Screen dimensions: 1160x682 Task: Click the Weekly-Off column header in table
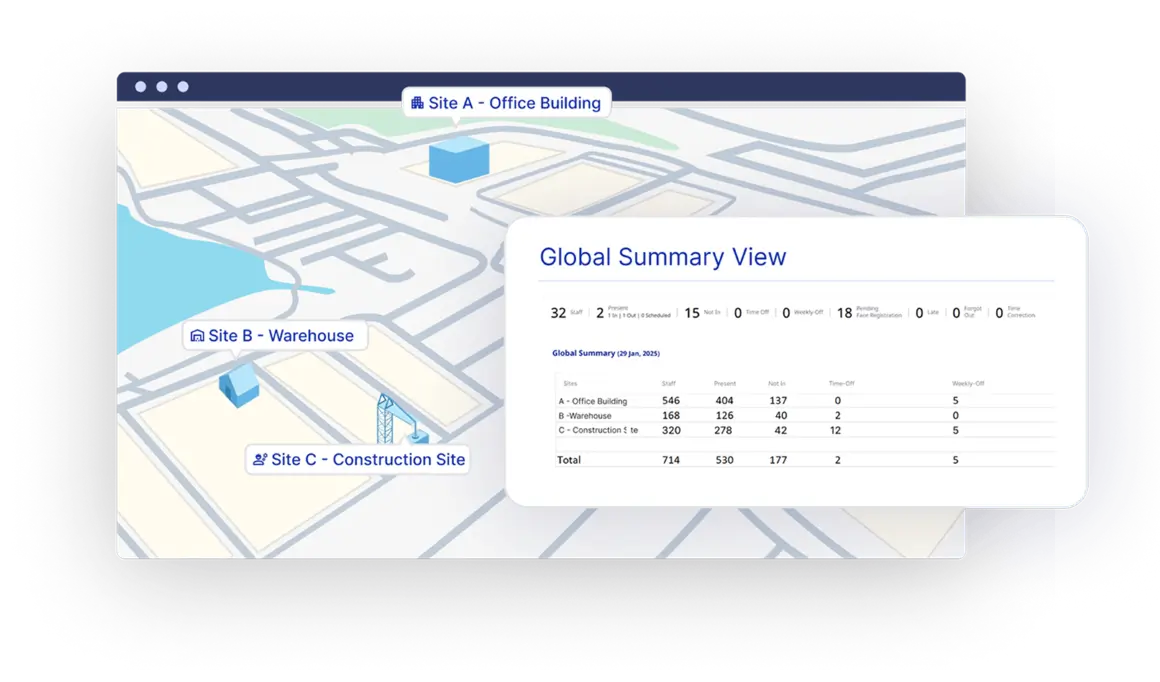click(x=968, y=384)
